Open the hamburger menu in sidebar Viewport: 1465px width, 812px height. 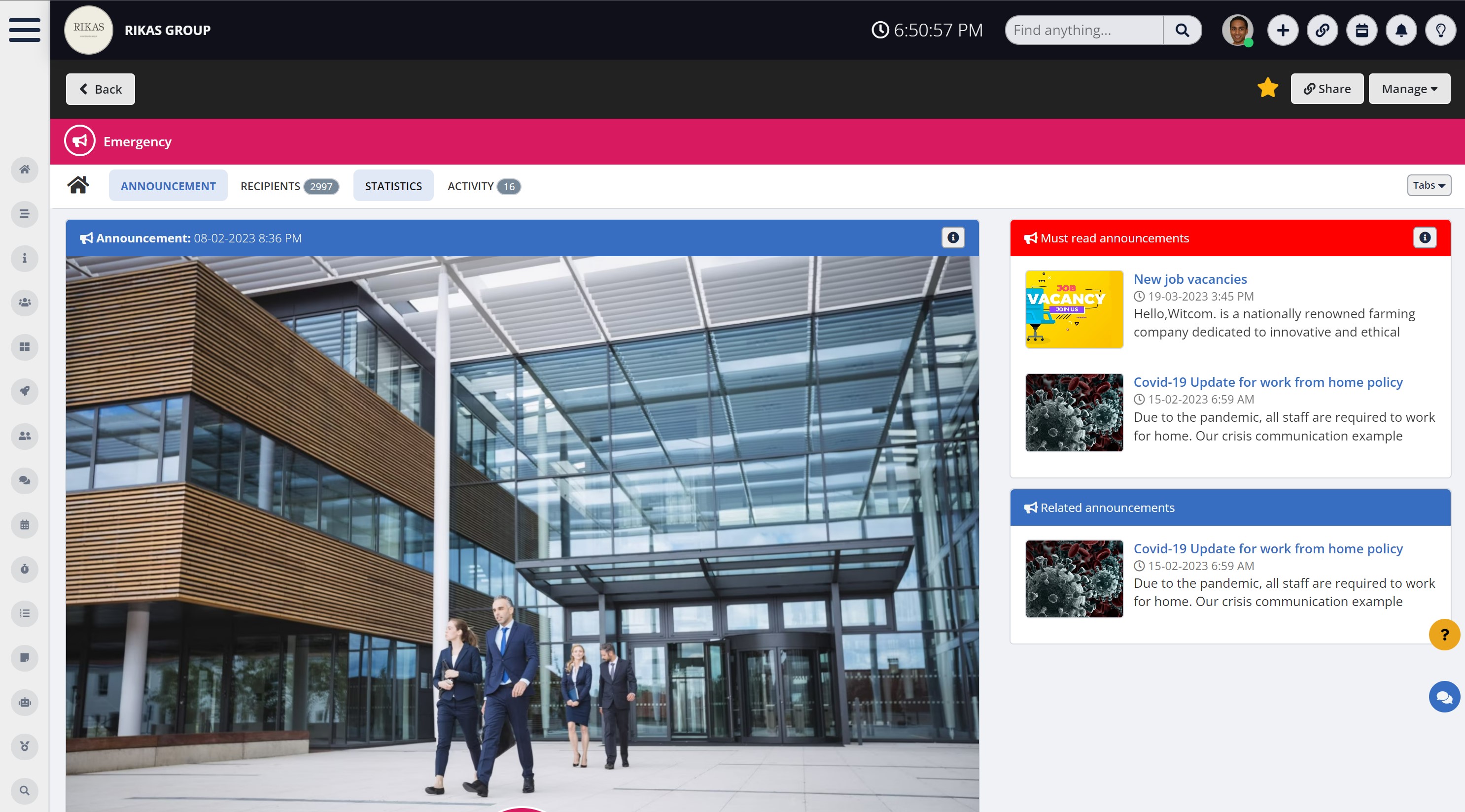[25, 30]
